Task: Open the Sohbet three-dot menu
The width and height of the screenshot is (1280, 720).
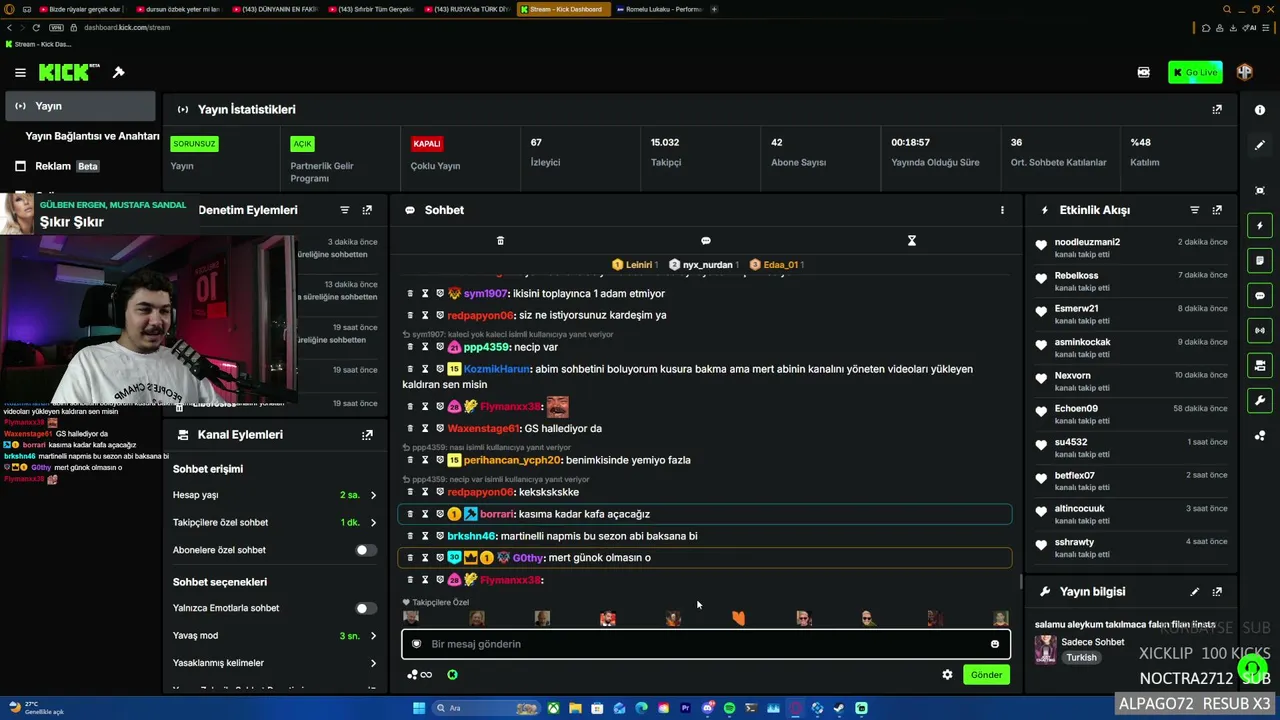Action: [x=1002, y=210]
